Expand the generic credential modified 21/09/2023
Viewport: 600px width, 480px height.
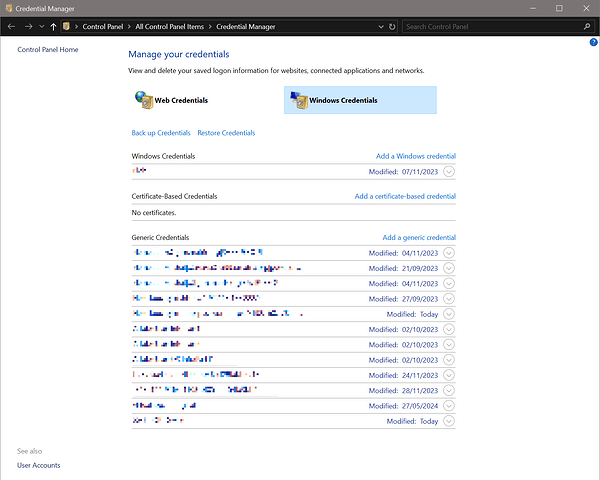[x=449, y=268]
